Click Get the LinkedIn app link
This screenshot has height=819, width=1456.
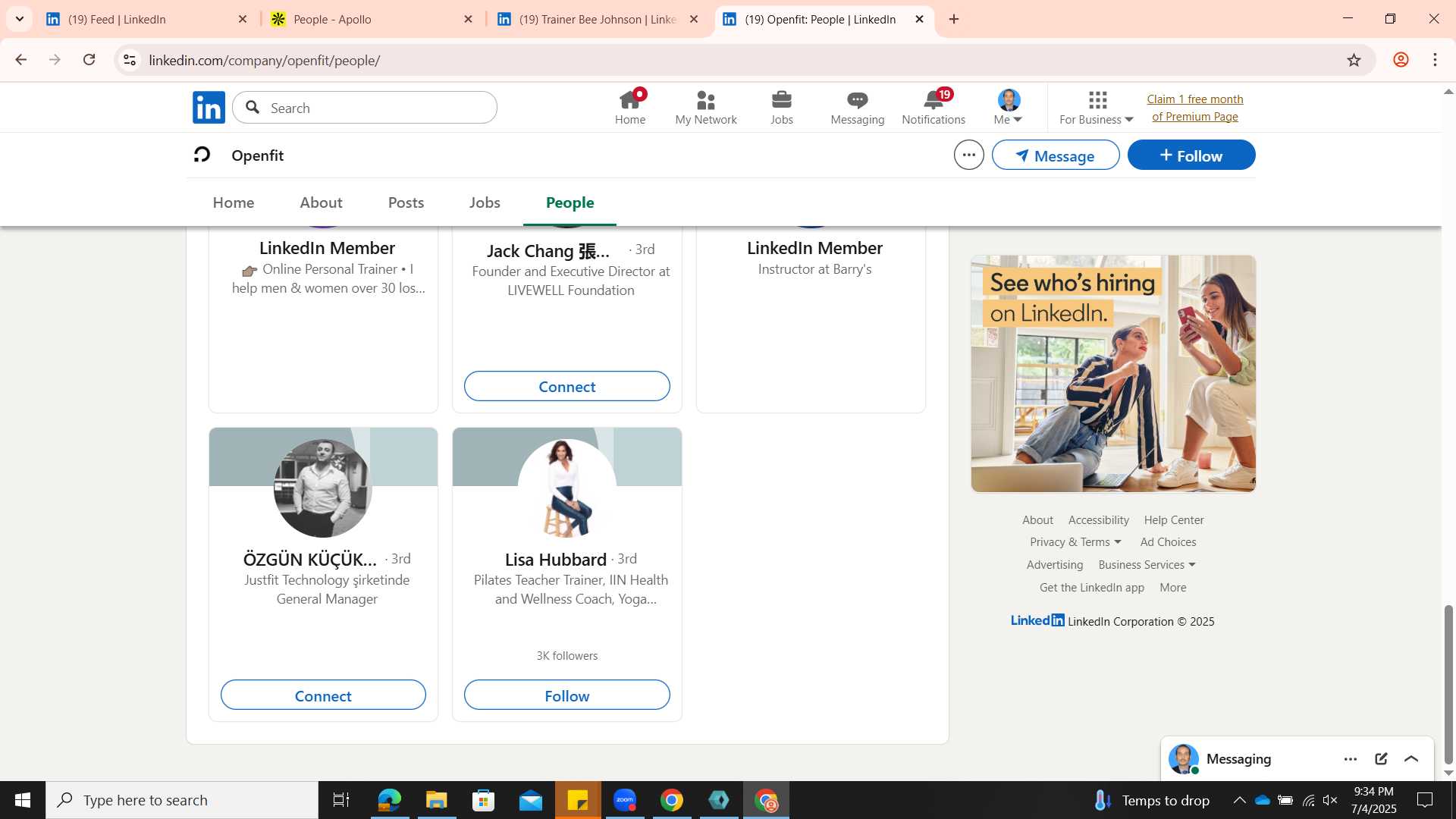pyautogui.click(x=1091, y=588)
